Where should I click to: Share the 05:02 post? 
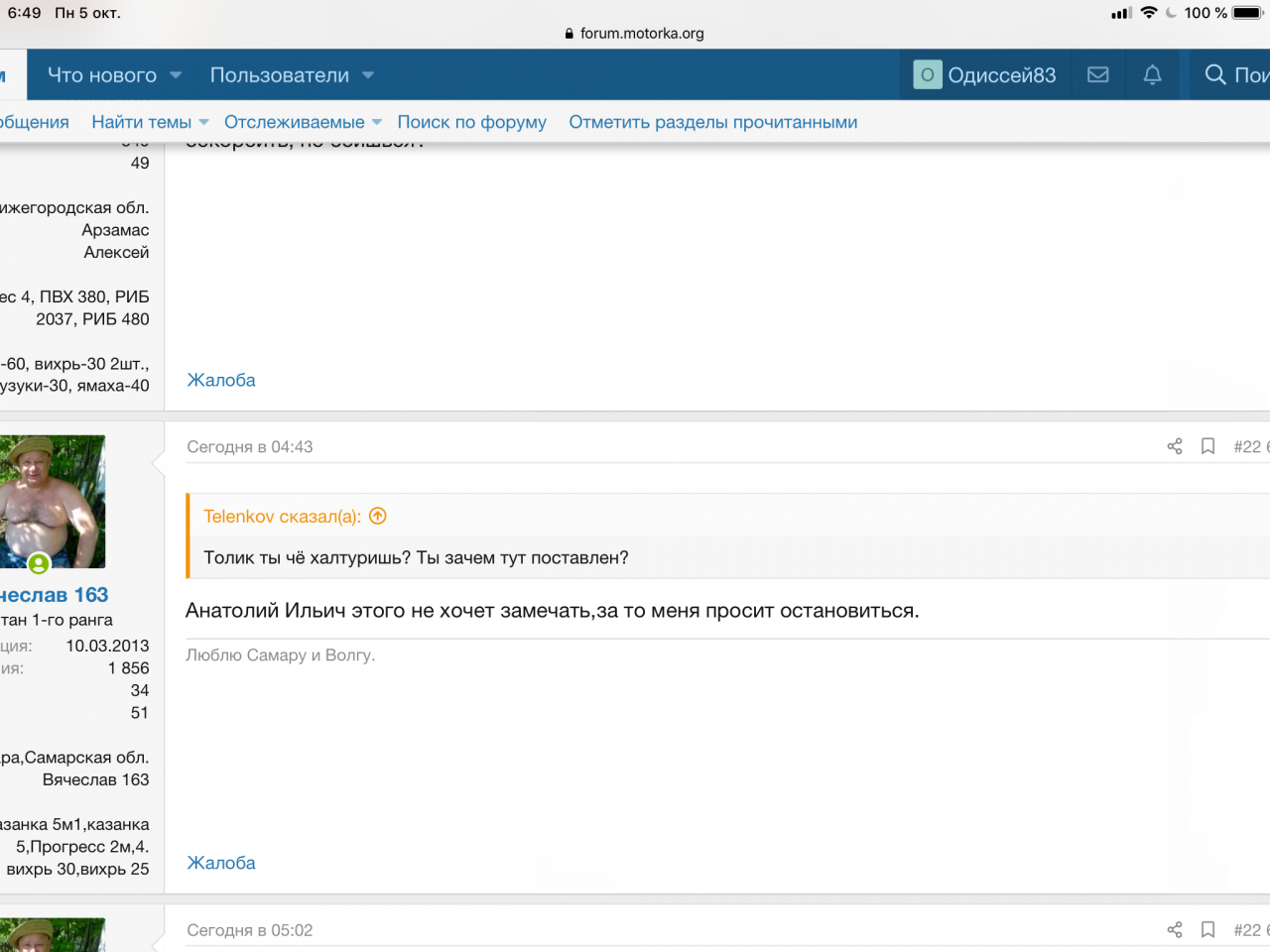click(1175, 929)
